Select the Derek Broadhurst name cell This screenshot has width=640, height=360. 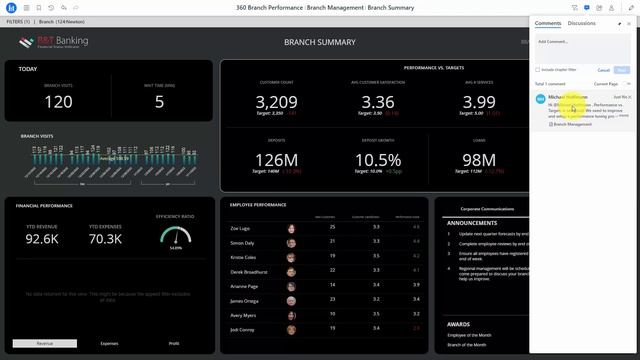tap(249, 272)
